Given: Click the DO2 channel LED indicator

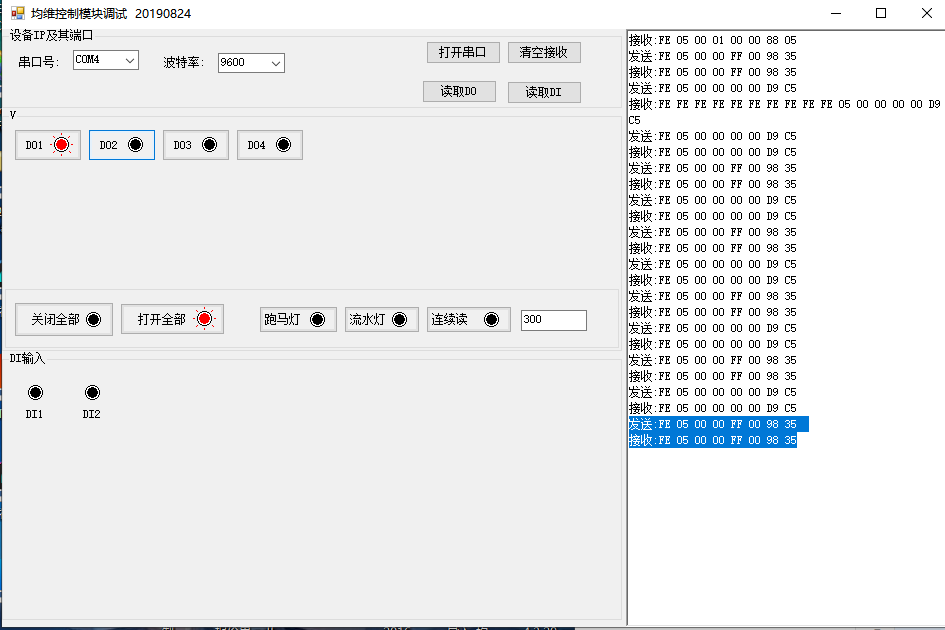Looking at the screenshot, I should (136, 144).
